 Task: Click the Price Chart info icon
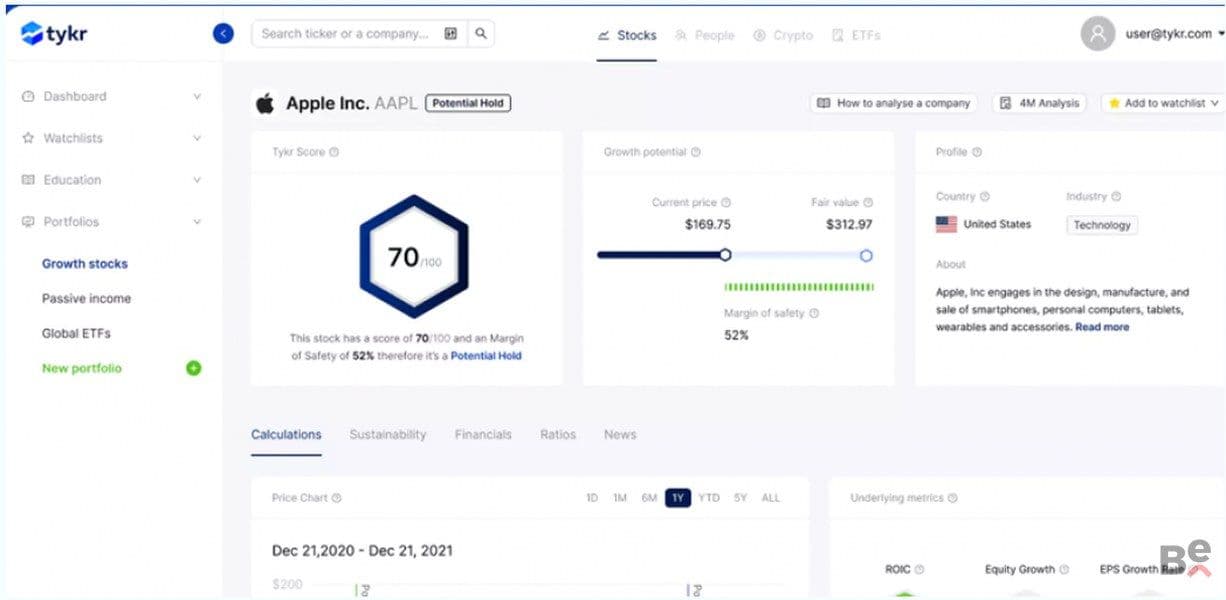(337, 498)
